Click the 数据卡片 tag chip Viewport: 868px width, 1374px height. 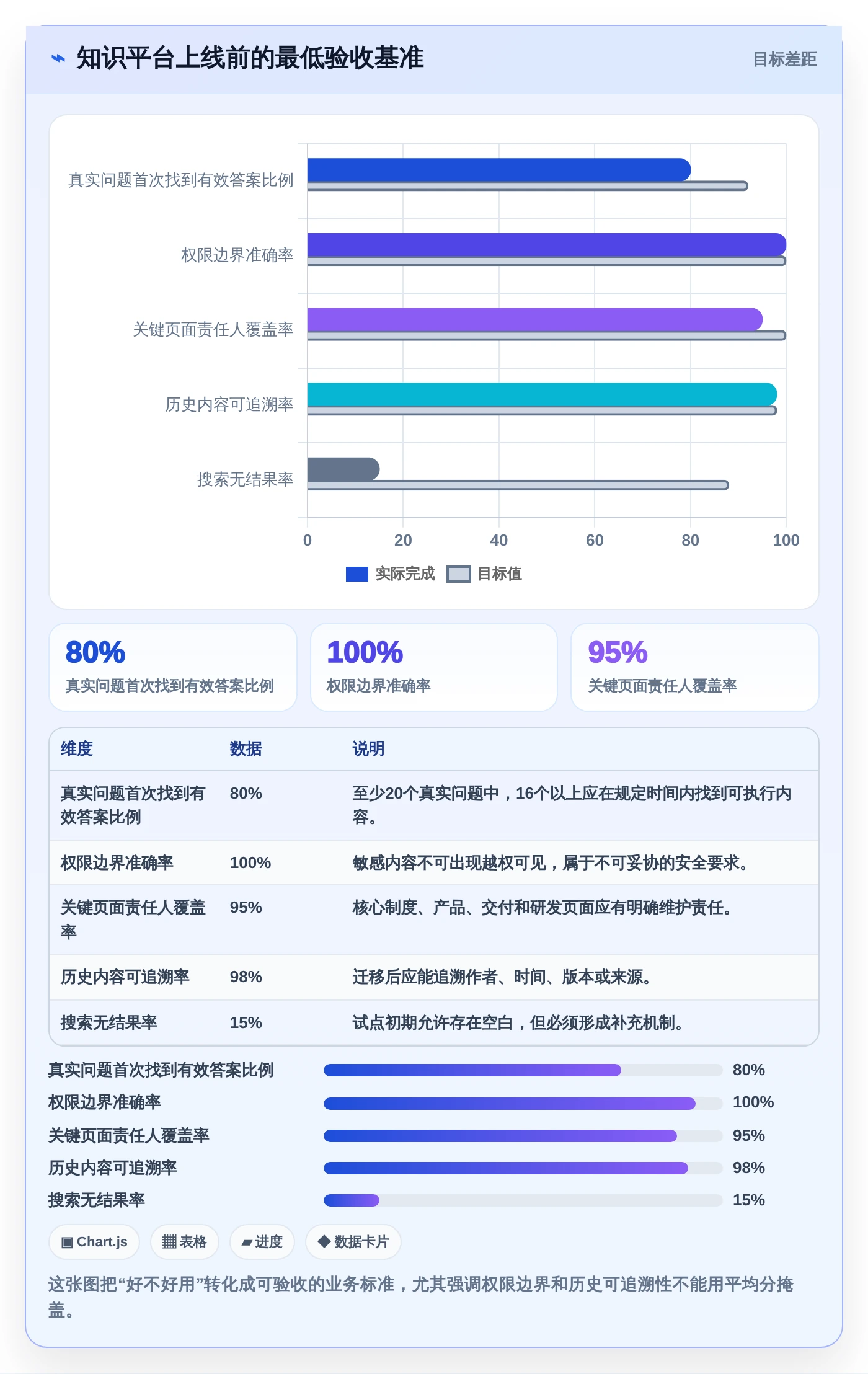353,1242
